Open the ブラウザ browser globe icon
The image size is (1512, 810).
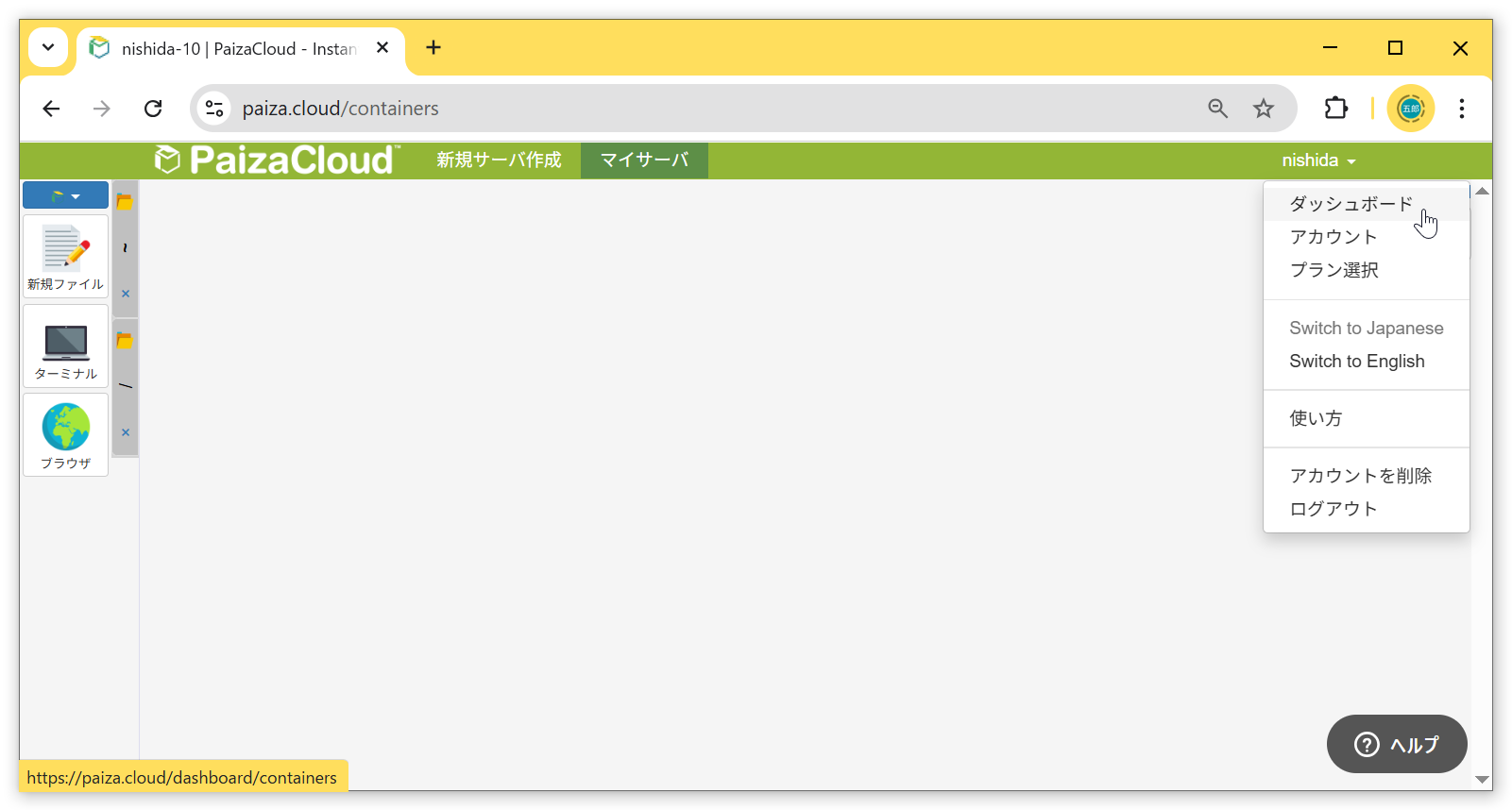click(x=65, y=435)
